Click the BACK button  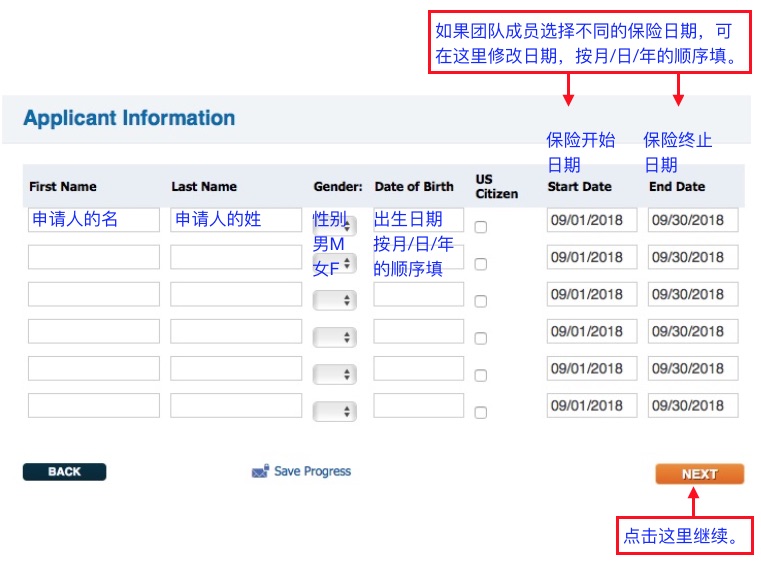[64, 472]
